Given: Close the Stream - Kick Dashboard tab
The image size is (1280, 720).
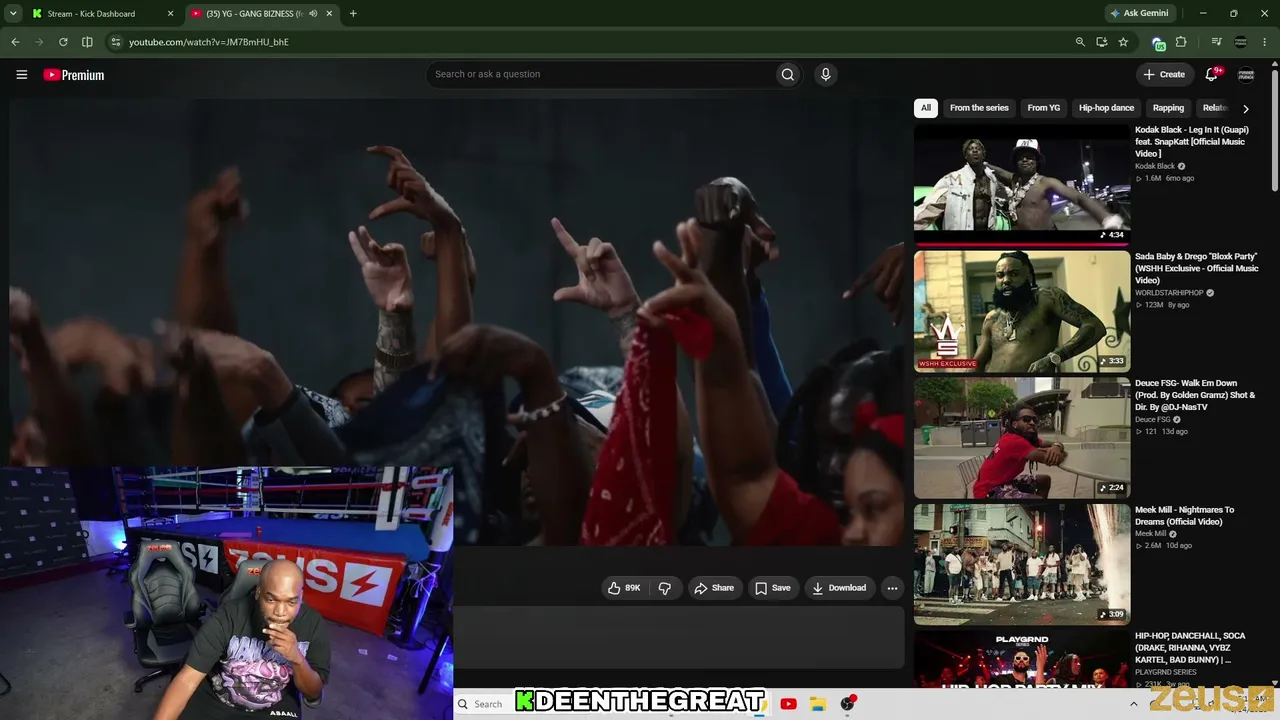Looking at the screenshot, I should tap(170, 14).
